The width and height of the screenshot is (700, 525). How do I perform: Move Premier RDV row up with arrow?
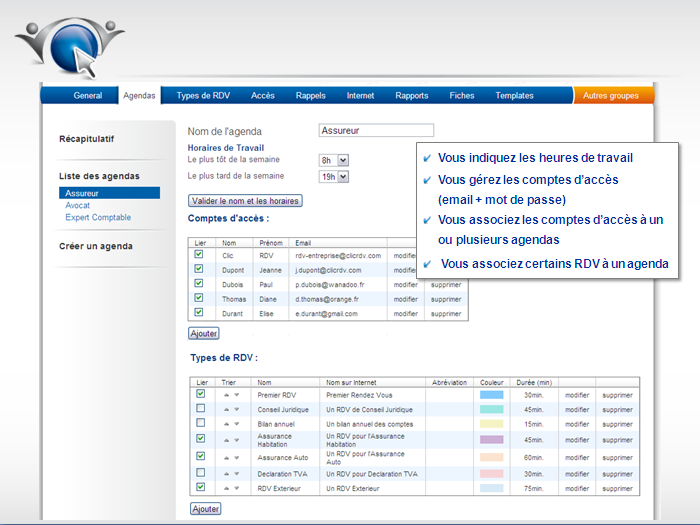(226, 395)
